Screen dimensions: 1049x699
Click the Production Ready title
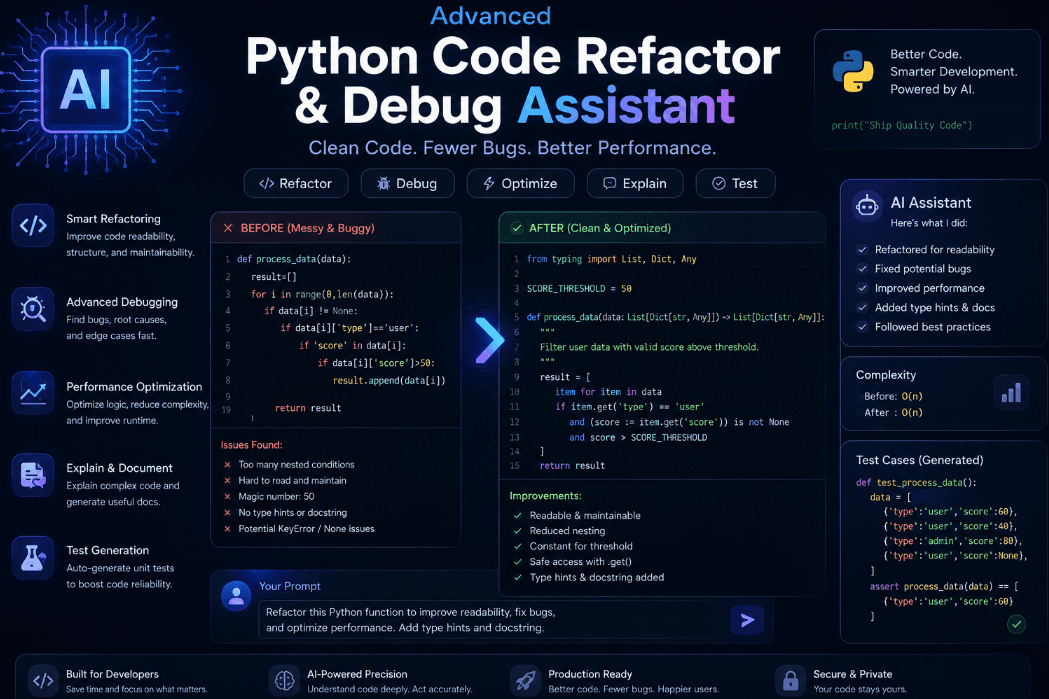coord(590,674)
